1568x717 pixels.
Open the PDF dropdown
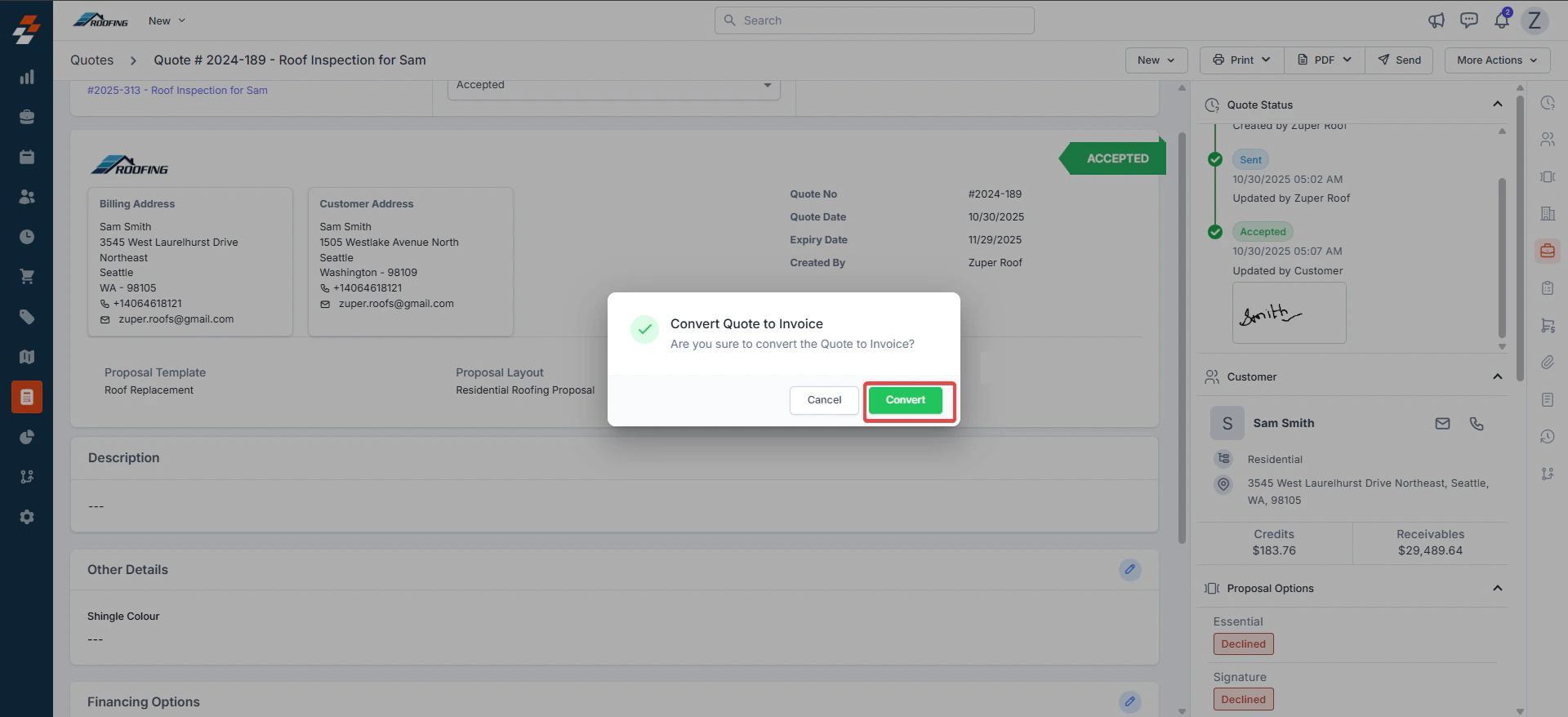[1325, 60]
